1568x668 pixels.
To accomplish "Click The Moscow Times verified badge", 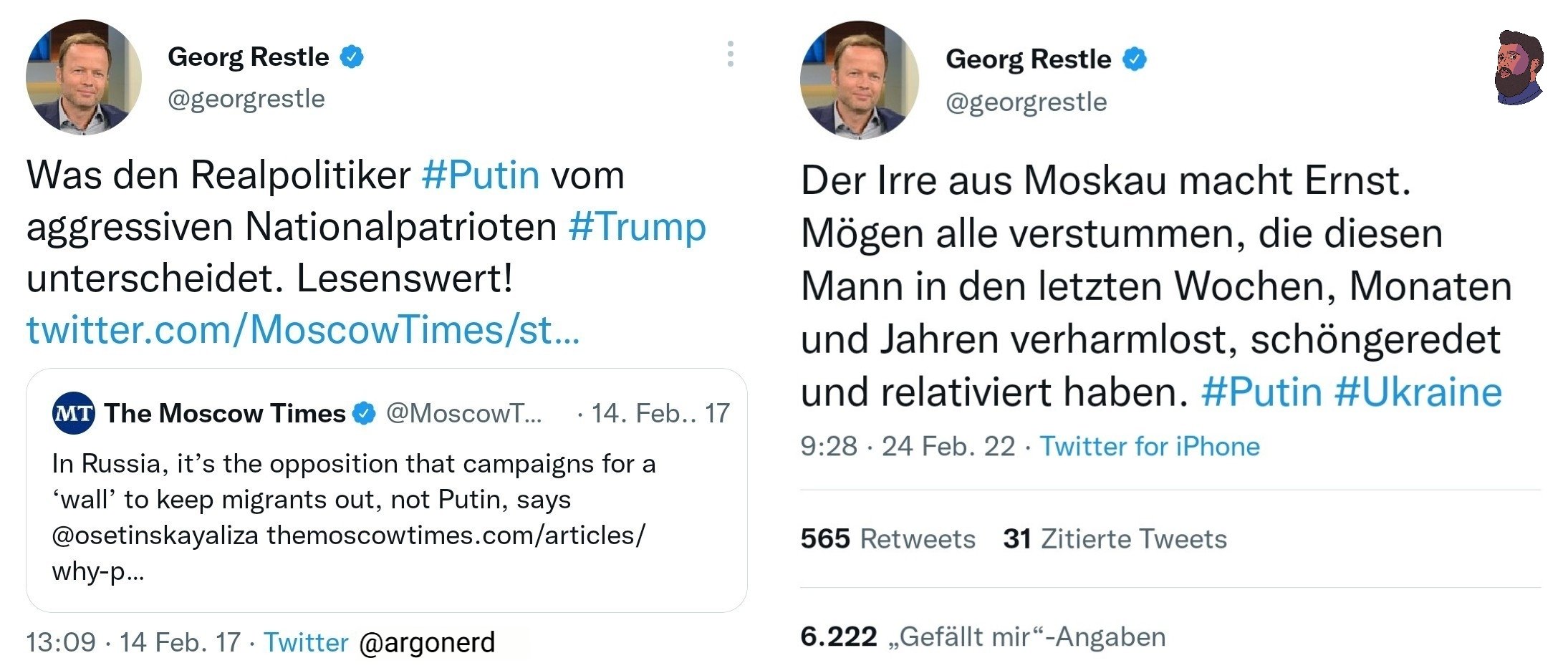I will 364,413.
